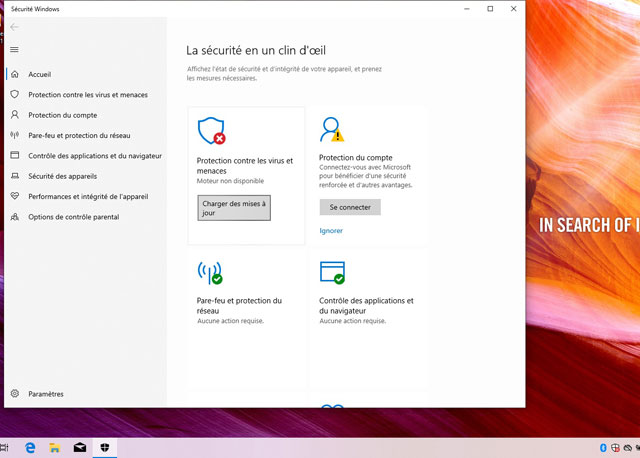Click the family options icon in sidebar
Image resolution: width=640 pixels, height=458 pixels.
point(15,217)
